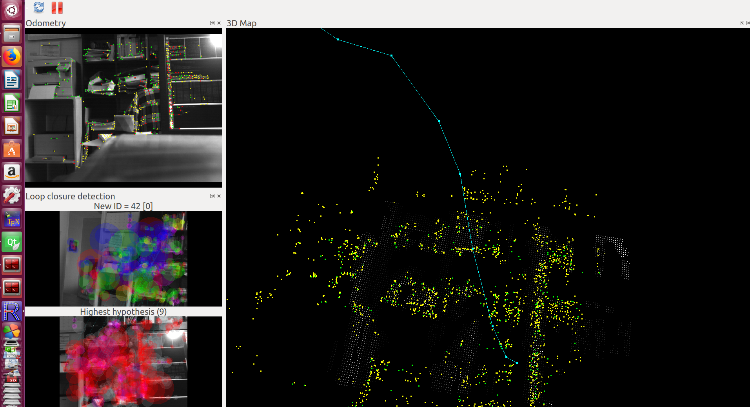Click the Highest hypothesis image
The image size is (750, 407).
coord(123,361)
